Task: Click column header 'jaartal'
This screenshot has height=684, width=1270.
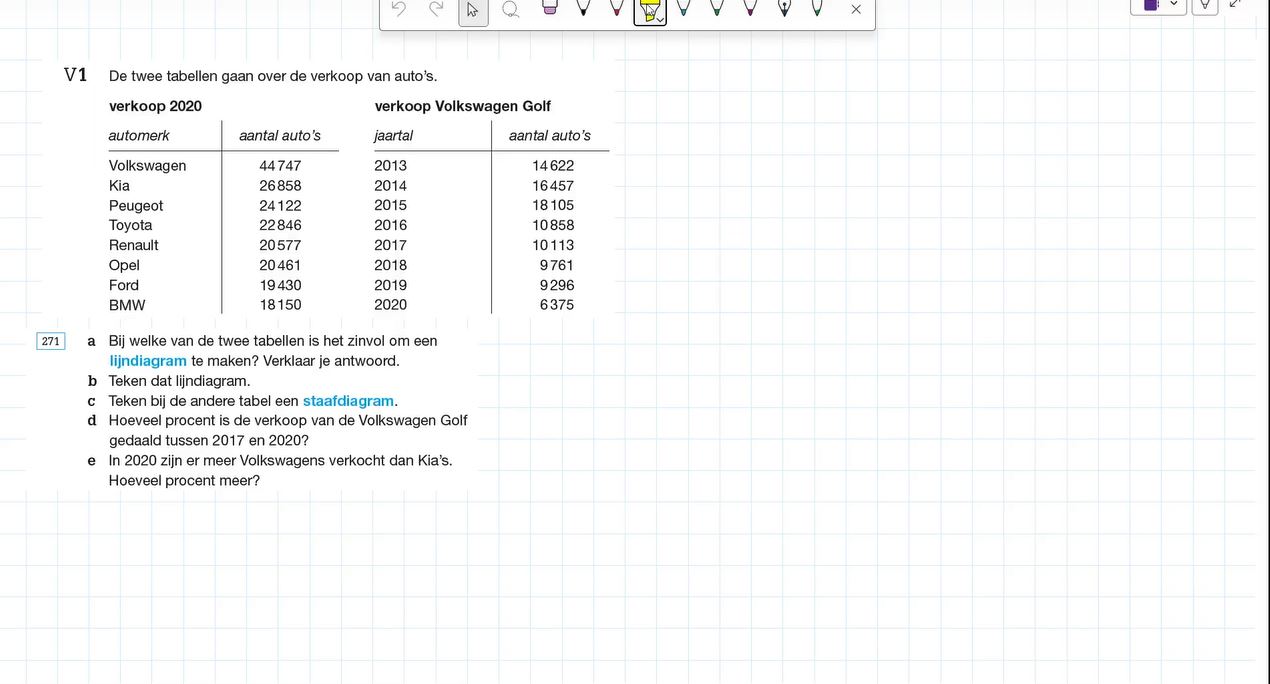Action: pos(394,135)
